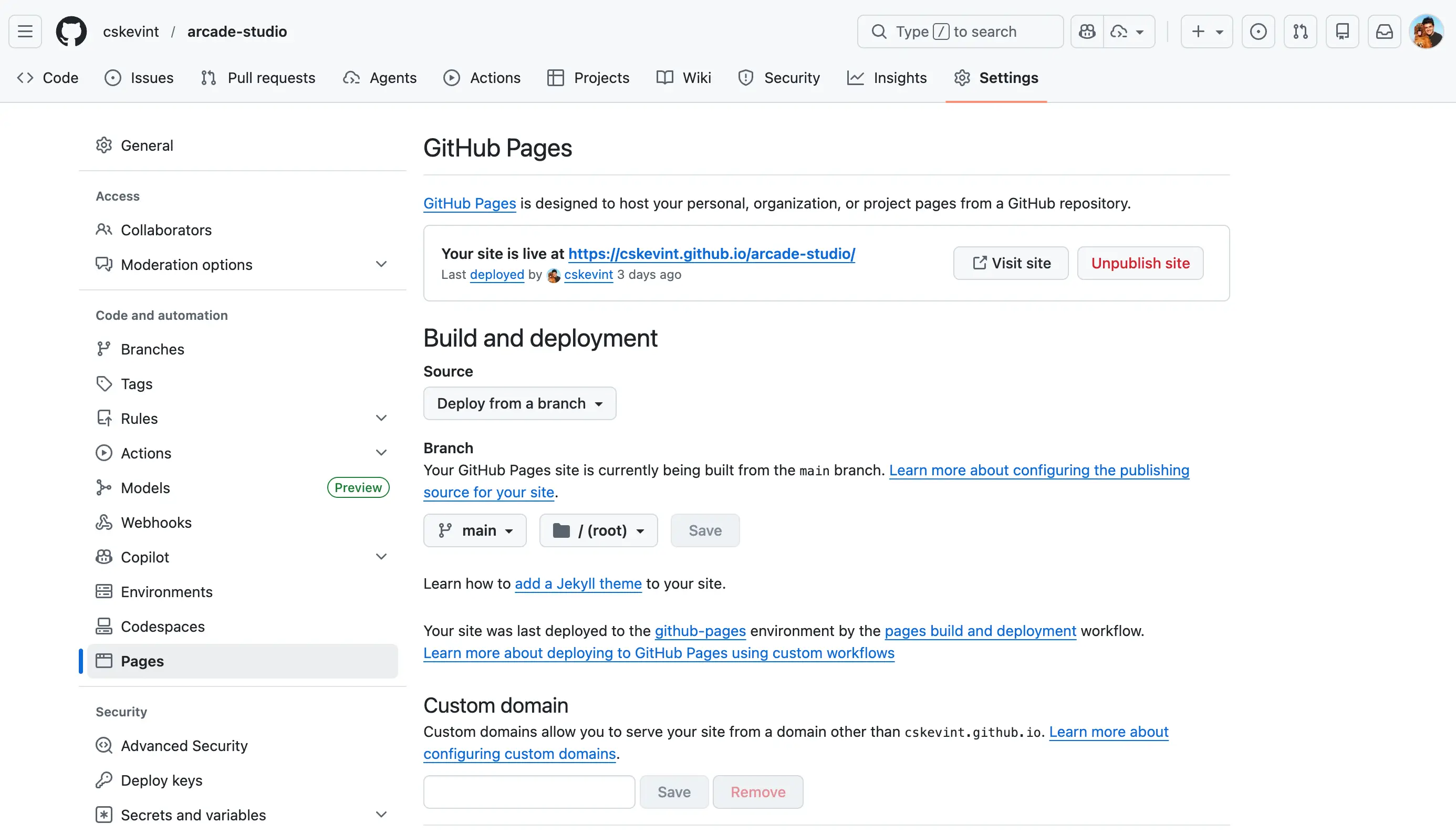The image size is (1456, 834).
Task: Open the hamburger navigation menu
Action: point(25,31)
